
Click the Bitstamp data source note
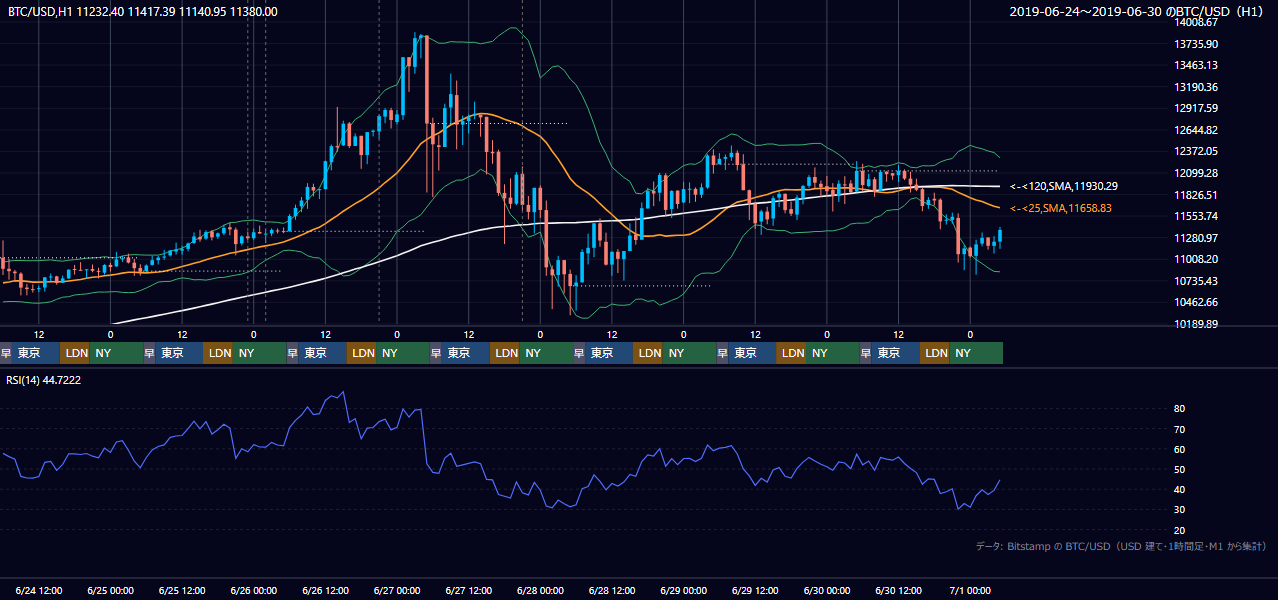(x=1120, y=546)
